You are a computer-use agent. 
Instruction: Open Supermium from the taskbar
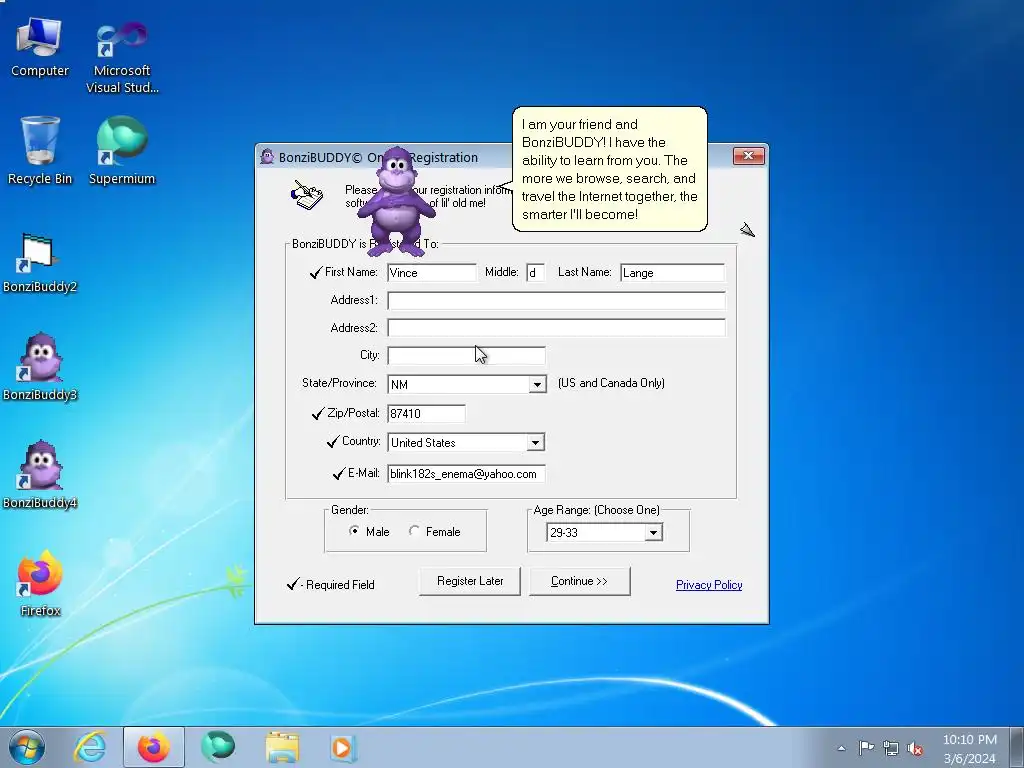(217, 748)
